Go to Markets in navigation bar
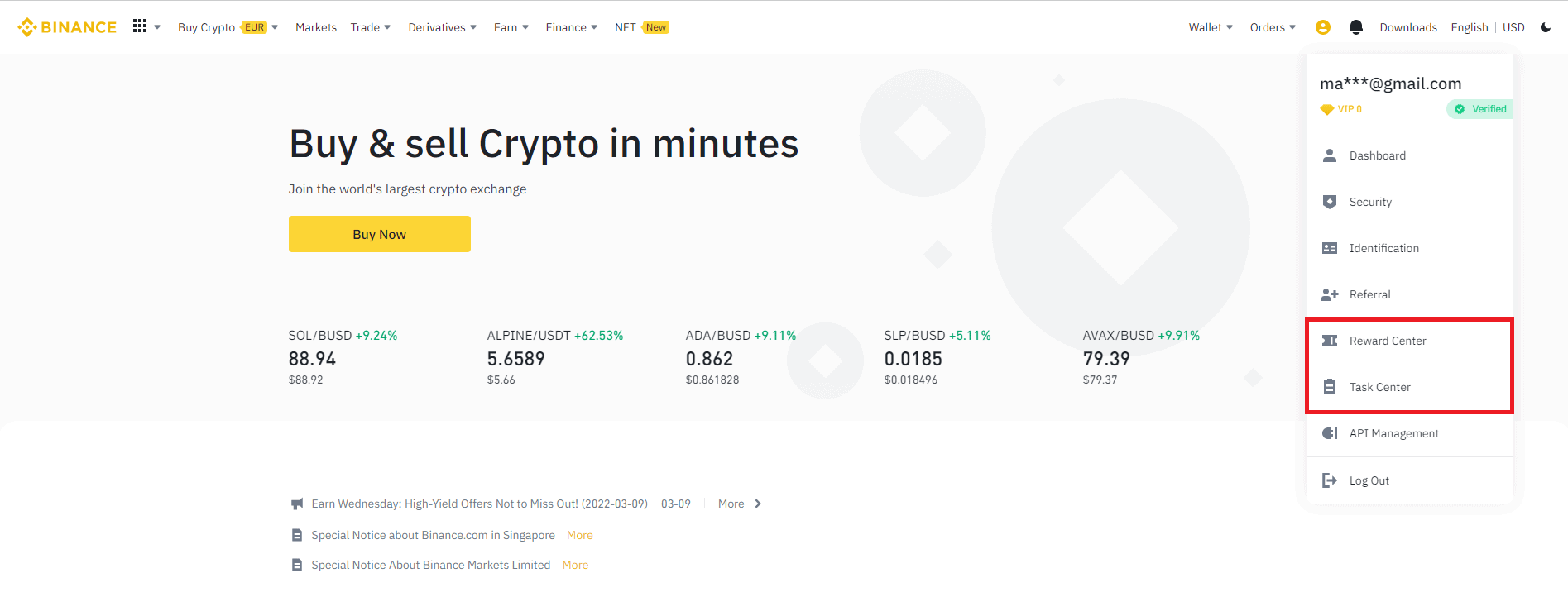 [316, 27]
